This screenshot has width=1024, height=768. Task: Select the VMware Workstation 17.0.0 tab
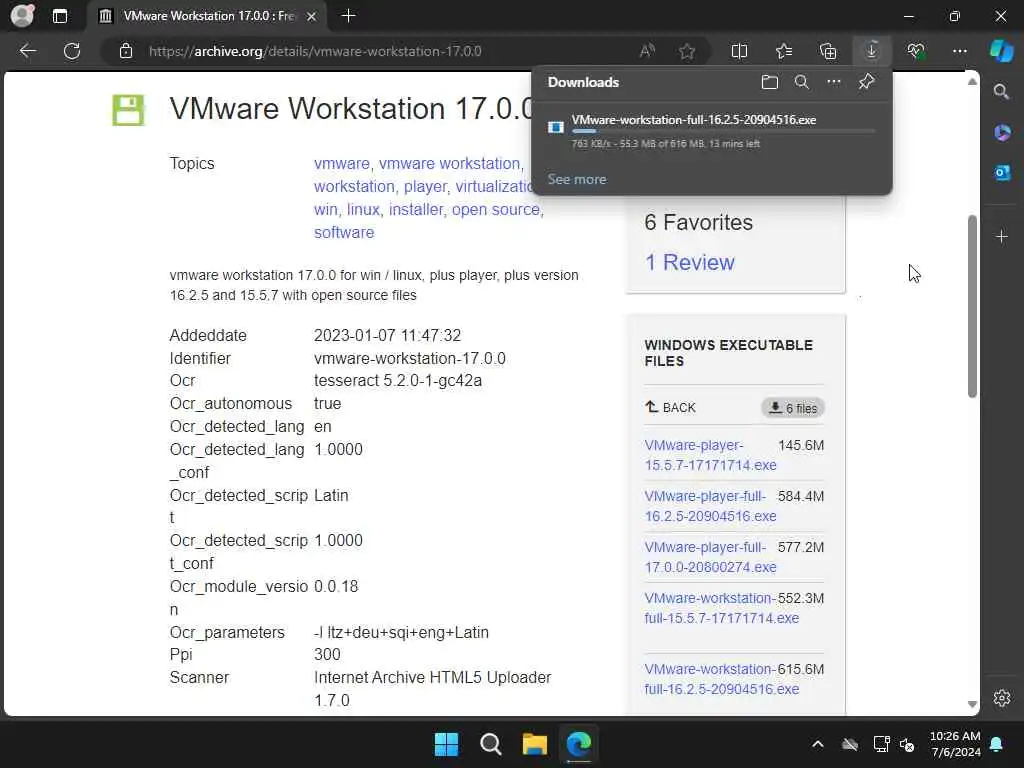208,16
